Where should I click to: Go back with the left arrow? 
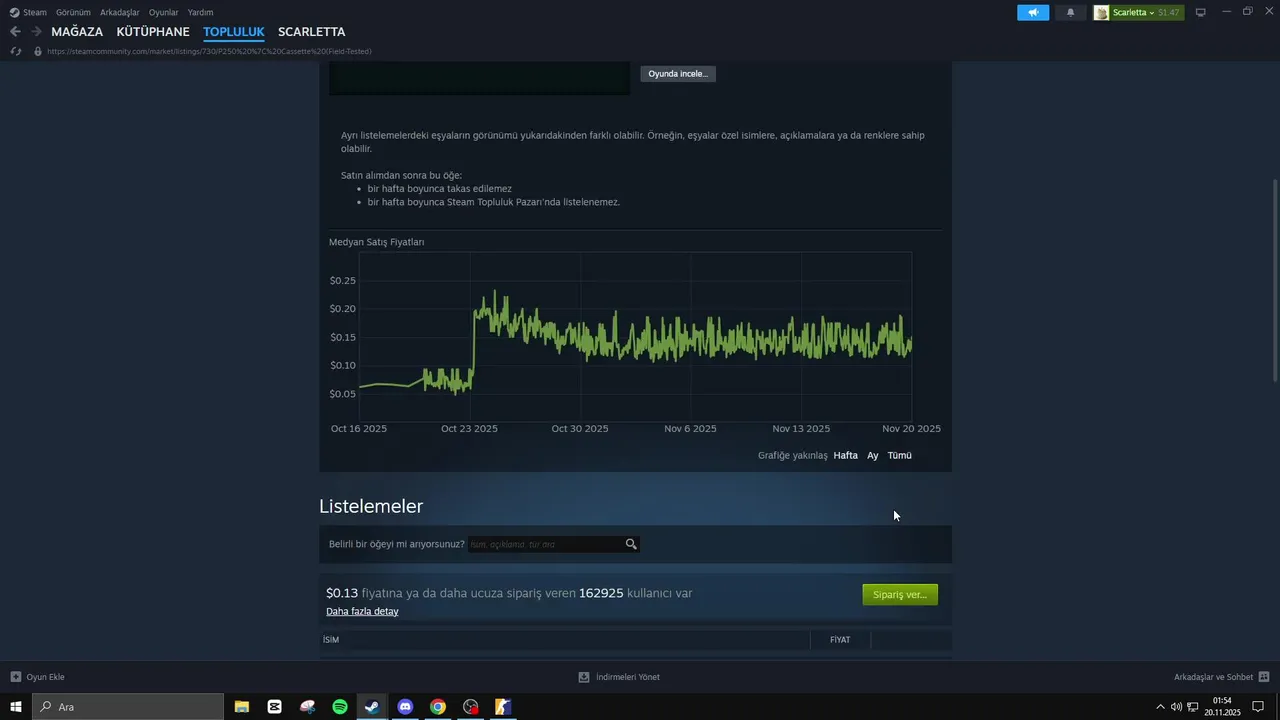tap(15, 32)
